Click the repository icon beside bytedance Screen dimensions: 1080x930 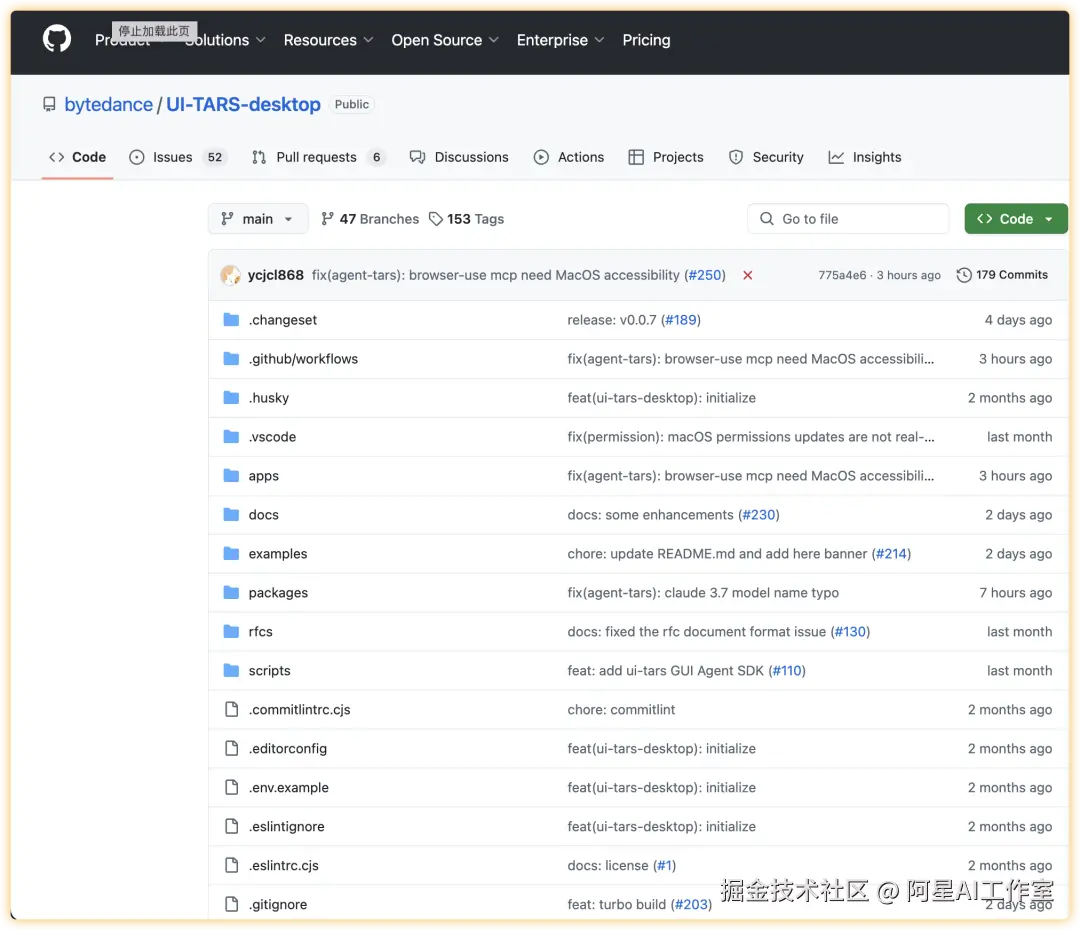coord(49,104)
